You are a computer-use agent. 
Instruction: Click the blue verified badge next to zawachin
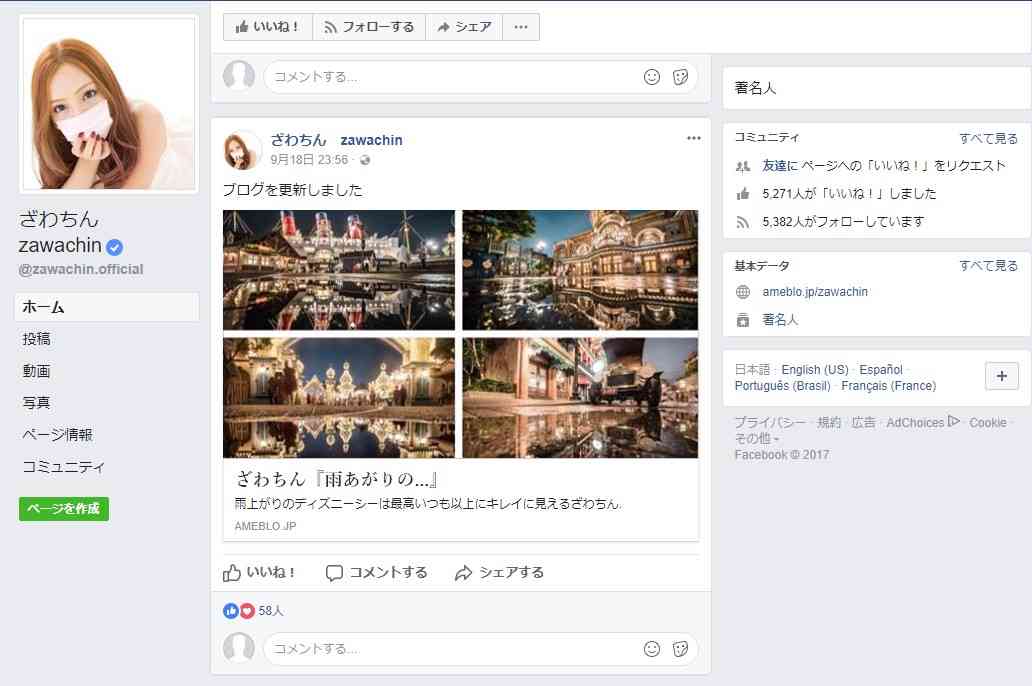click(x=115, y=247)
